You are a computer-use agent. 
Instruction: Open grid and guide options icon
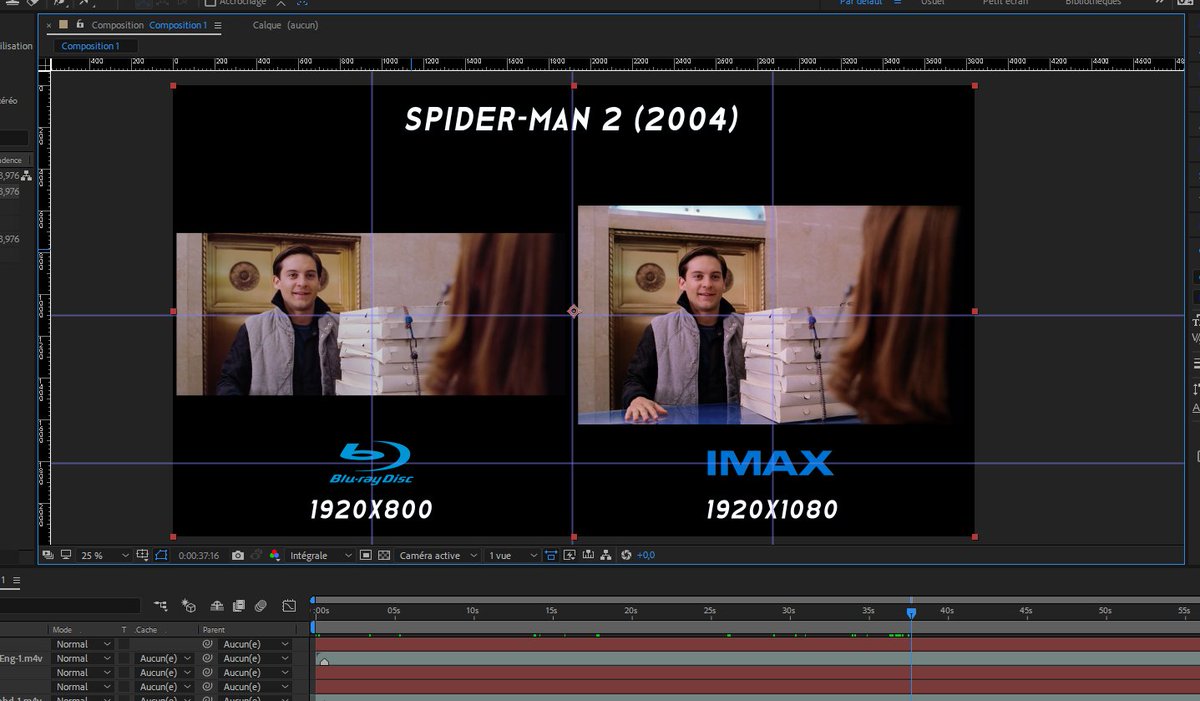[x=142, y=555]
